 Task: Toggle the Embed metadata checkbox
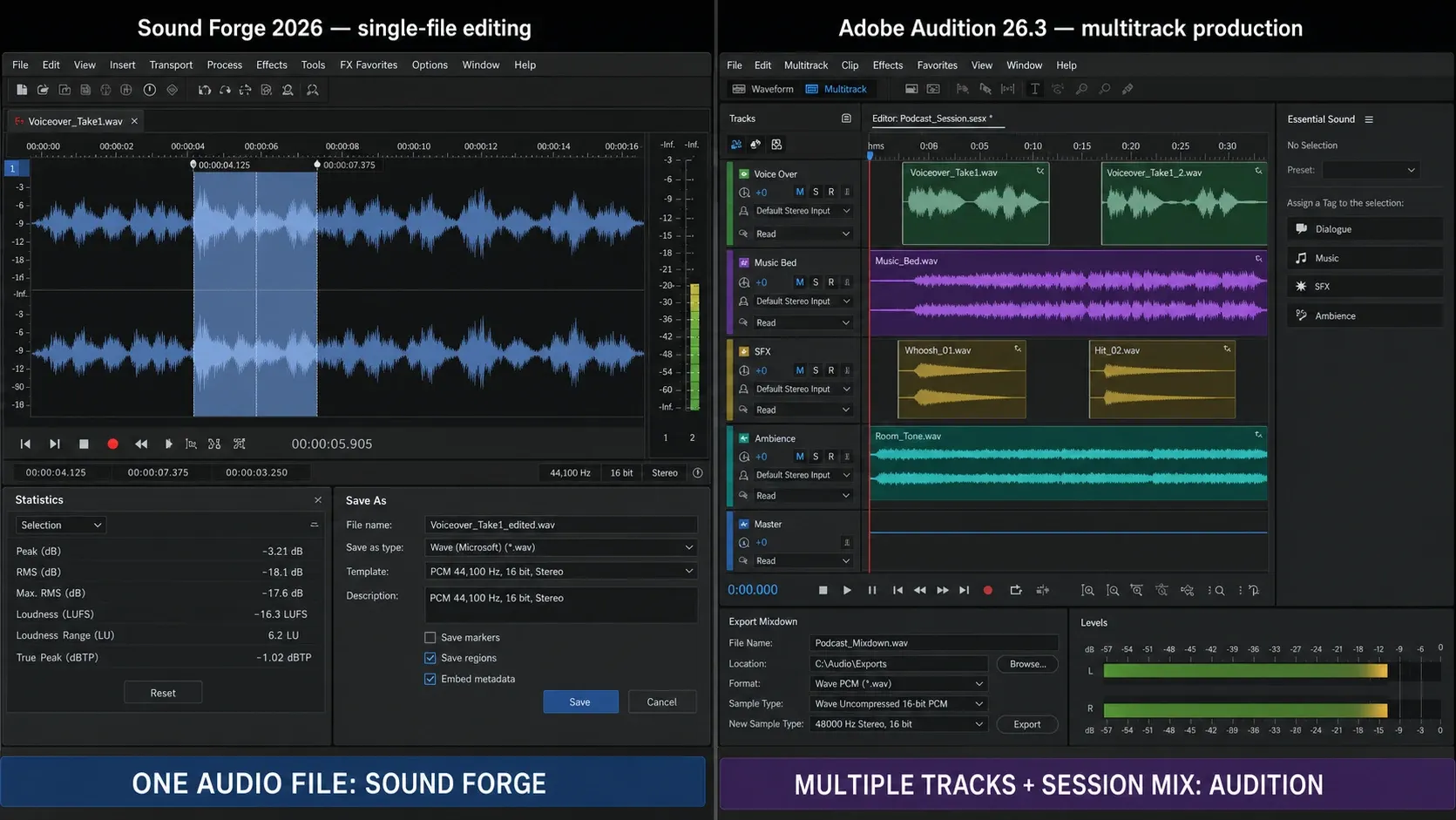coord(430,679)
